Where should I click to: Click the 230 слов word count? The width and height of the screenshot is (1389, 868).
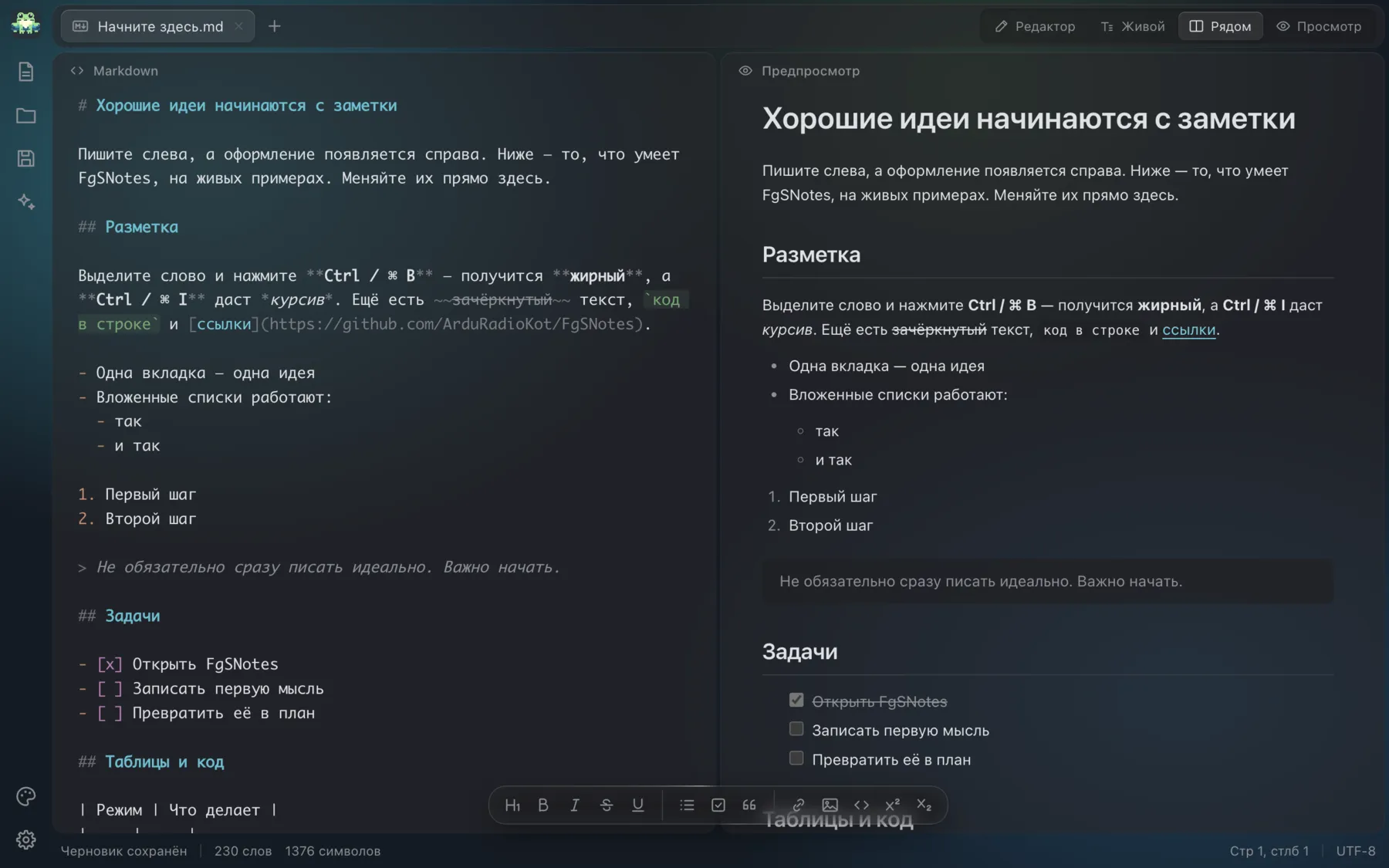tap(243, 850)
